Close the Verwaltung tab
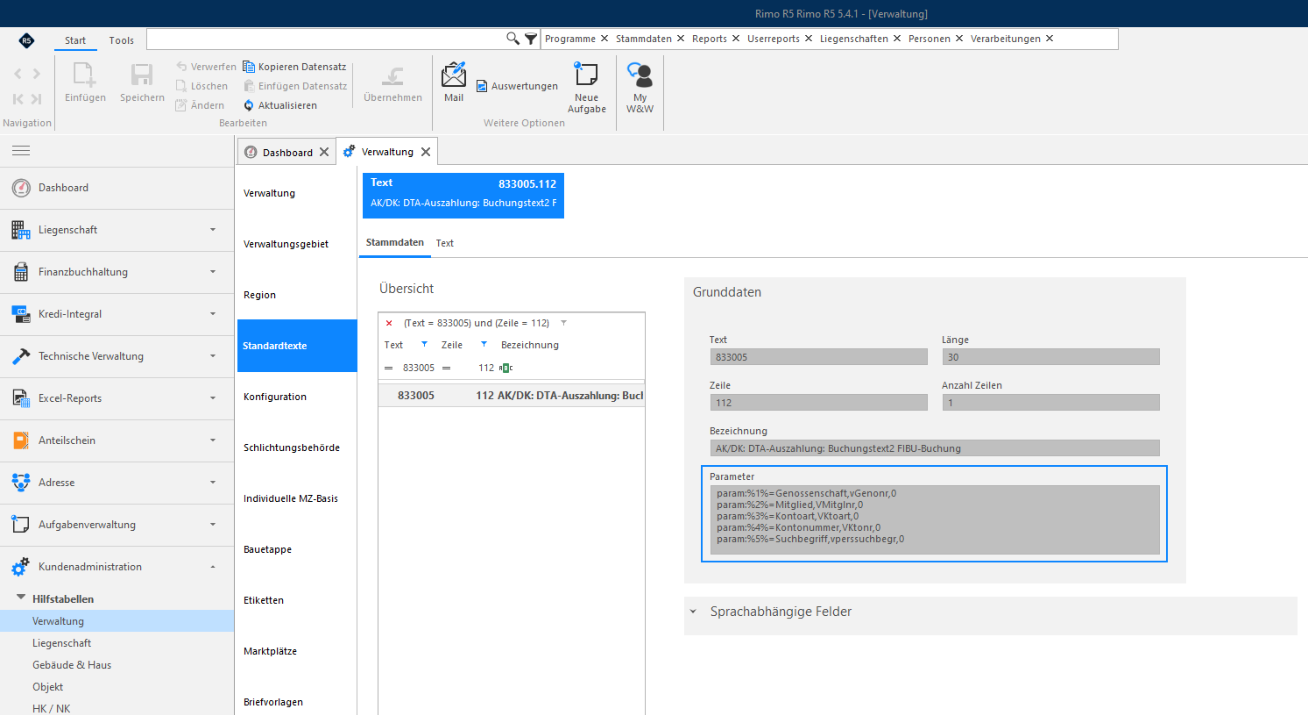The image size is (1308, 716). 425,152
